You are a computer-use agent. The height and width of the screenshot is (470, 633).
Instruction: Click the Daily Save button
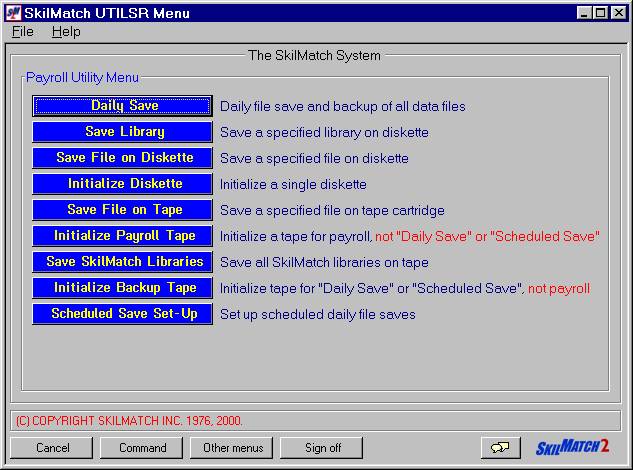[x=122, y=106]
